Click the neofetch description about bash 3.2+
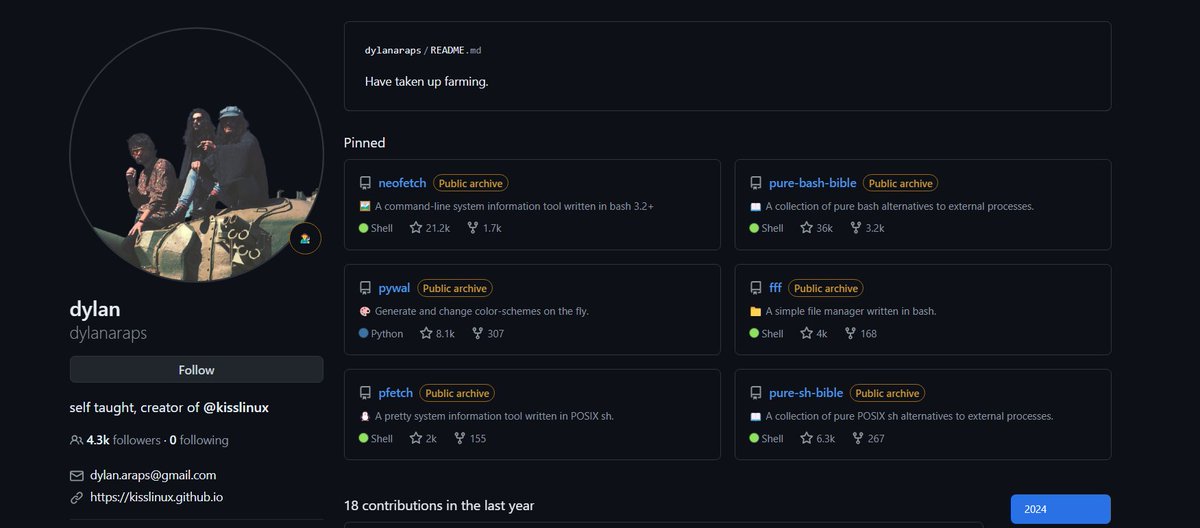The height and width of the screenshot is (528, 1200). tap(514, 206)
